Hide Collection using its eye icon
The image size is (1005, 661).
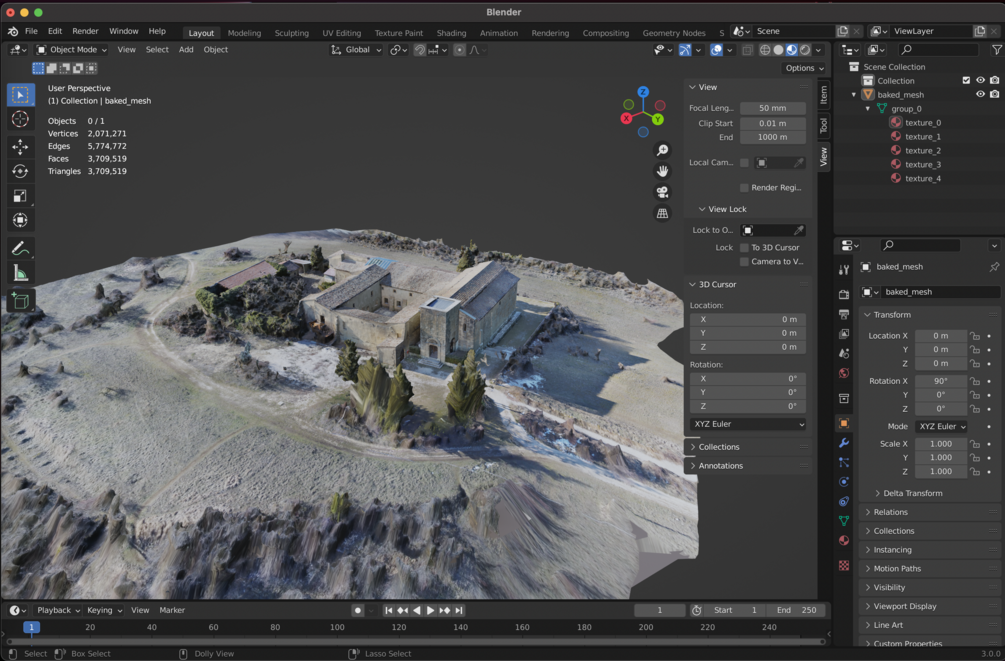pos(980,81)
